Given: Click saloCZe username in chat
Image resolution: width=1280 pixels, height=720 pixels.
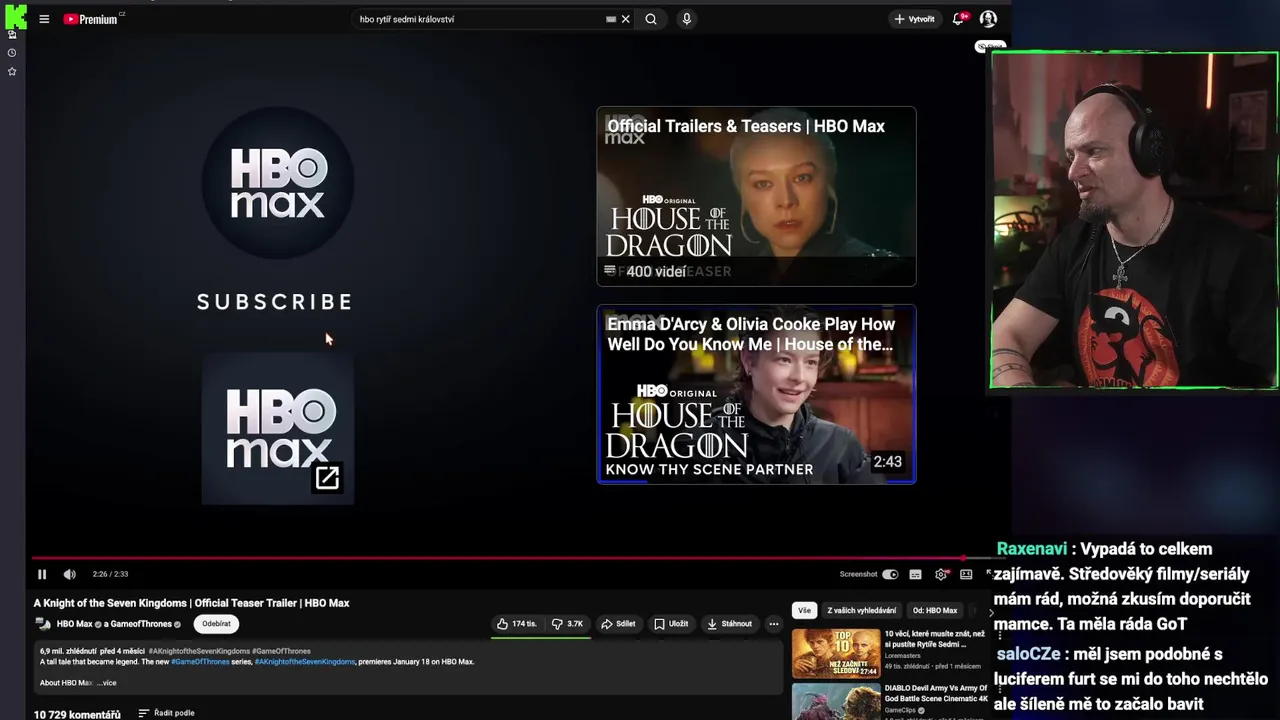Looking at the screenshot, I should tap(1028, 654).
